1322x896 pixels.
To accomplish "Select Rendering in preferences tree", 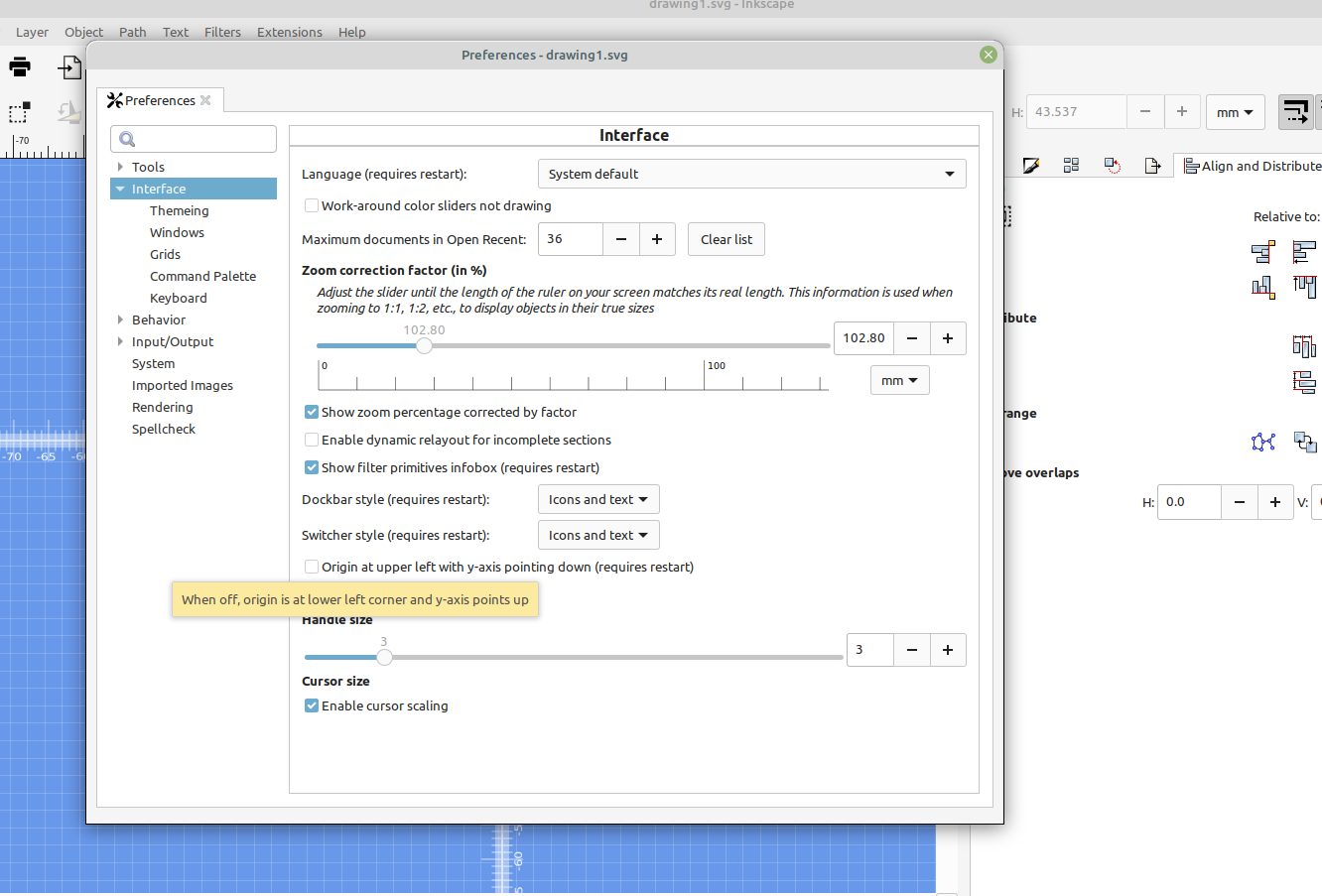I will point(163,407).
